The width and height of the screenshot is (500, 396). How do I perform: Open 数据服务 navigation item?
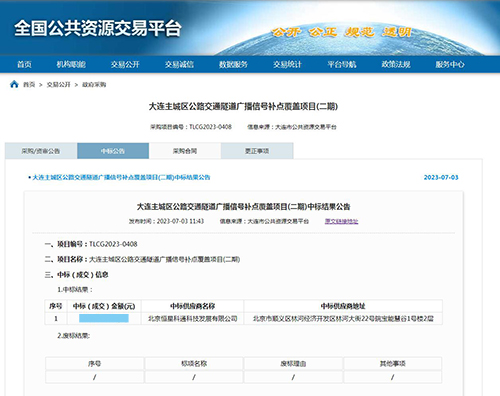coord(233,64)
